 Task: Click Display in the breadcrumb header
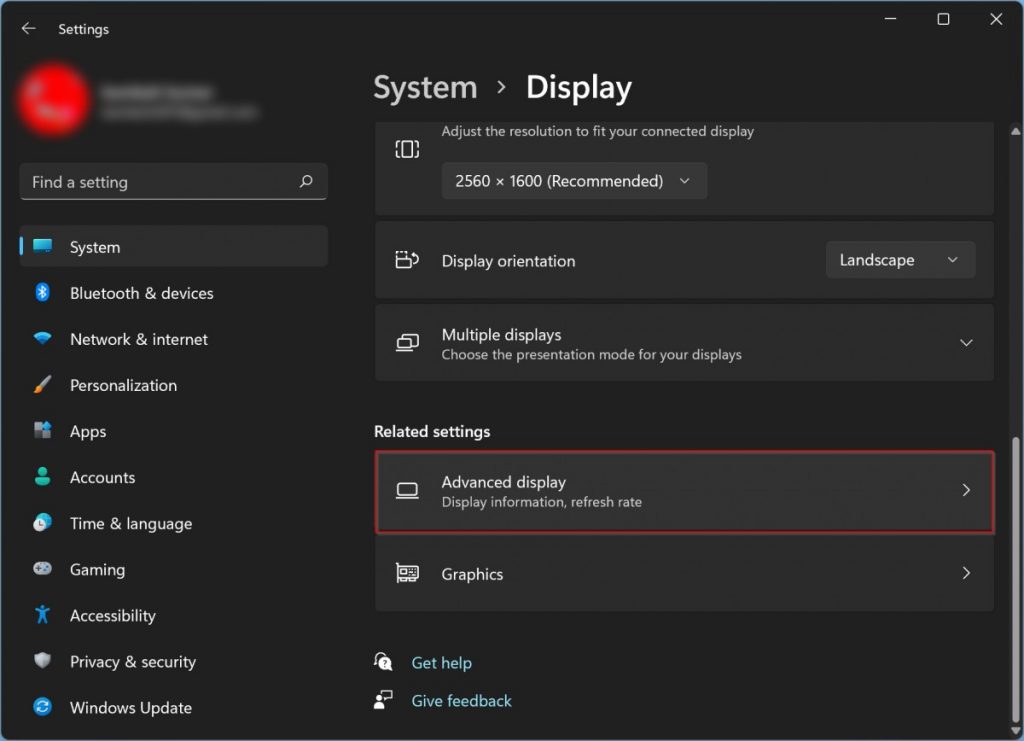pos(578,88)
